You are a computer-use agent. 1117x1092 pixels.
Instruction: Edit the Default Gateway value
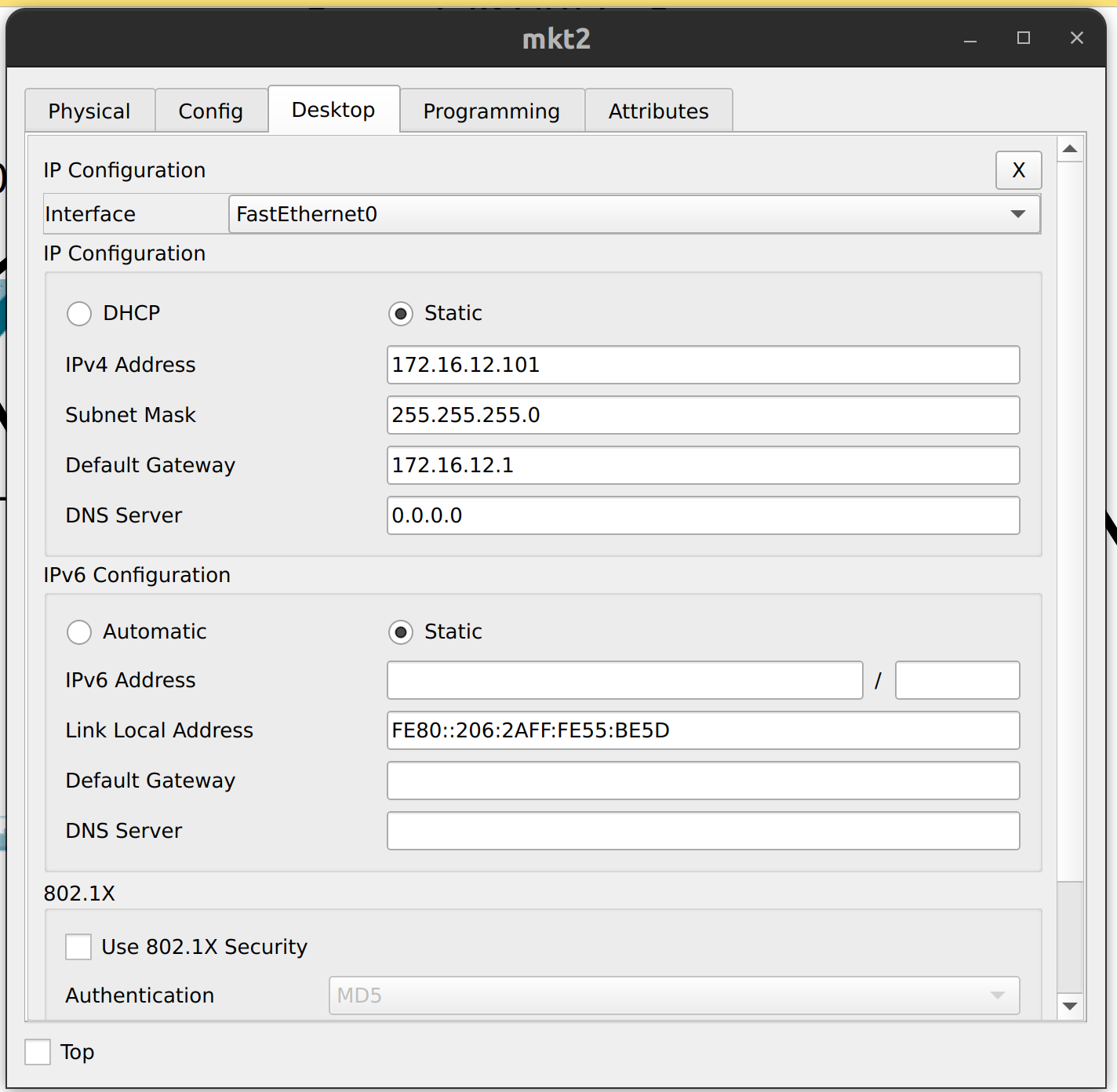702,465
